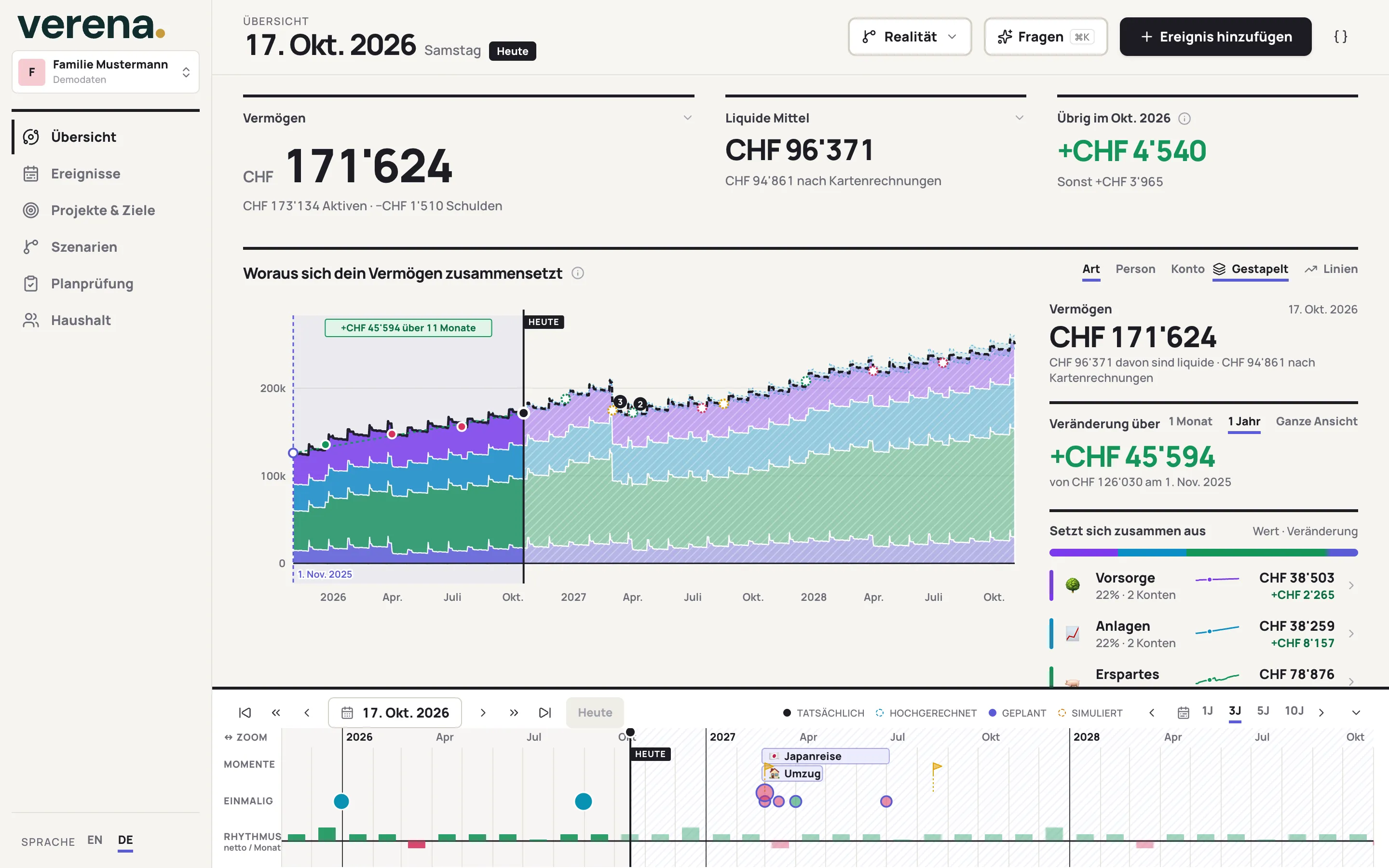Skip forward fast with the double-right arrow

[514, 712]
